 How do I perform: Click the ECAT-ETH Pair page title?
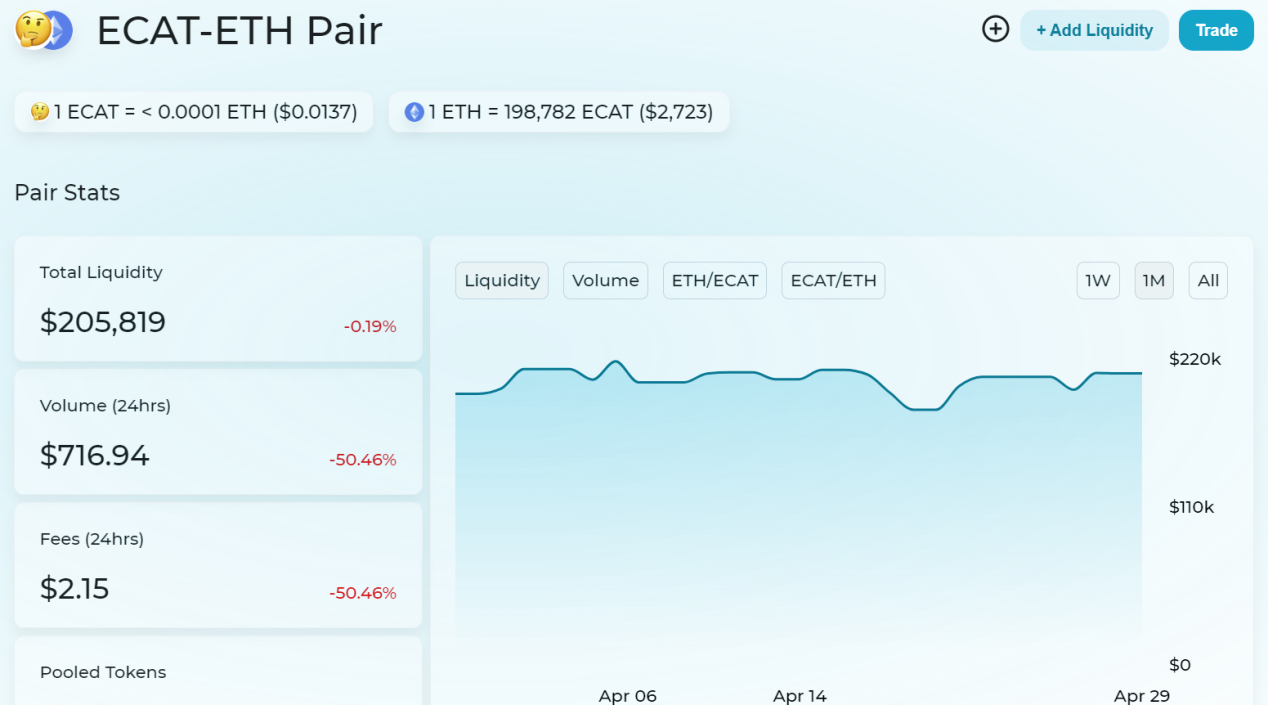(x=239, y=31)
